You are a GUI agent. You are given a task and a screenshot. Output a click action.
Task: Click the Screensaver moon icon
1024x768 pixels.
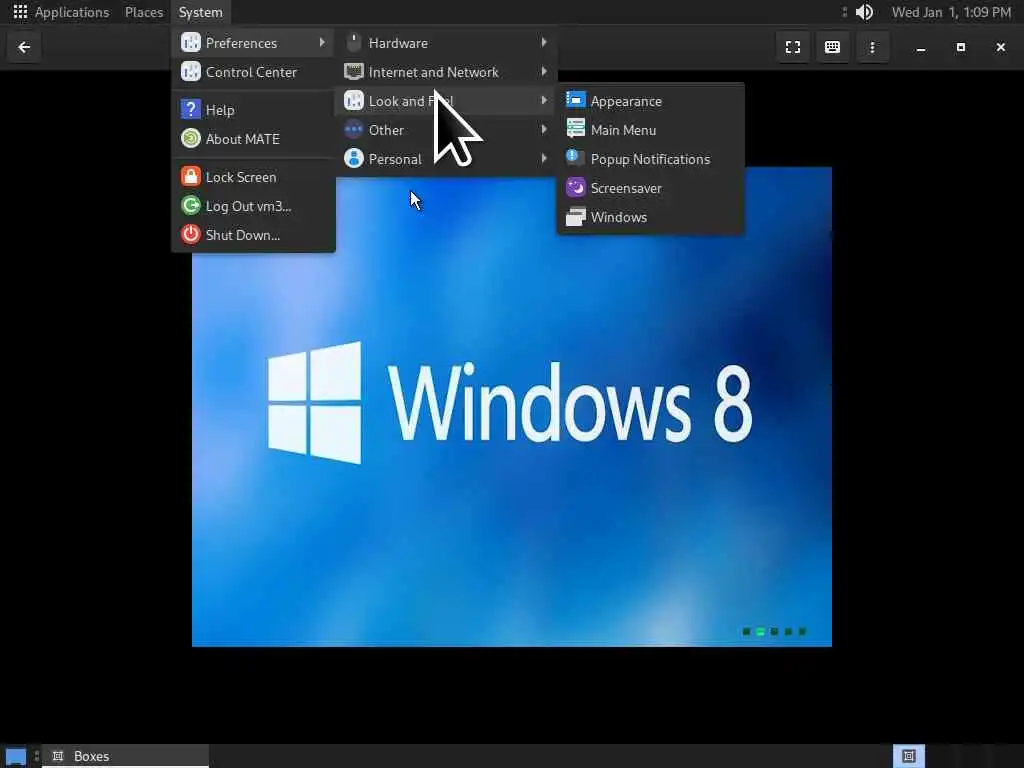[575, 187]
